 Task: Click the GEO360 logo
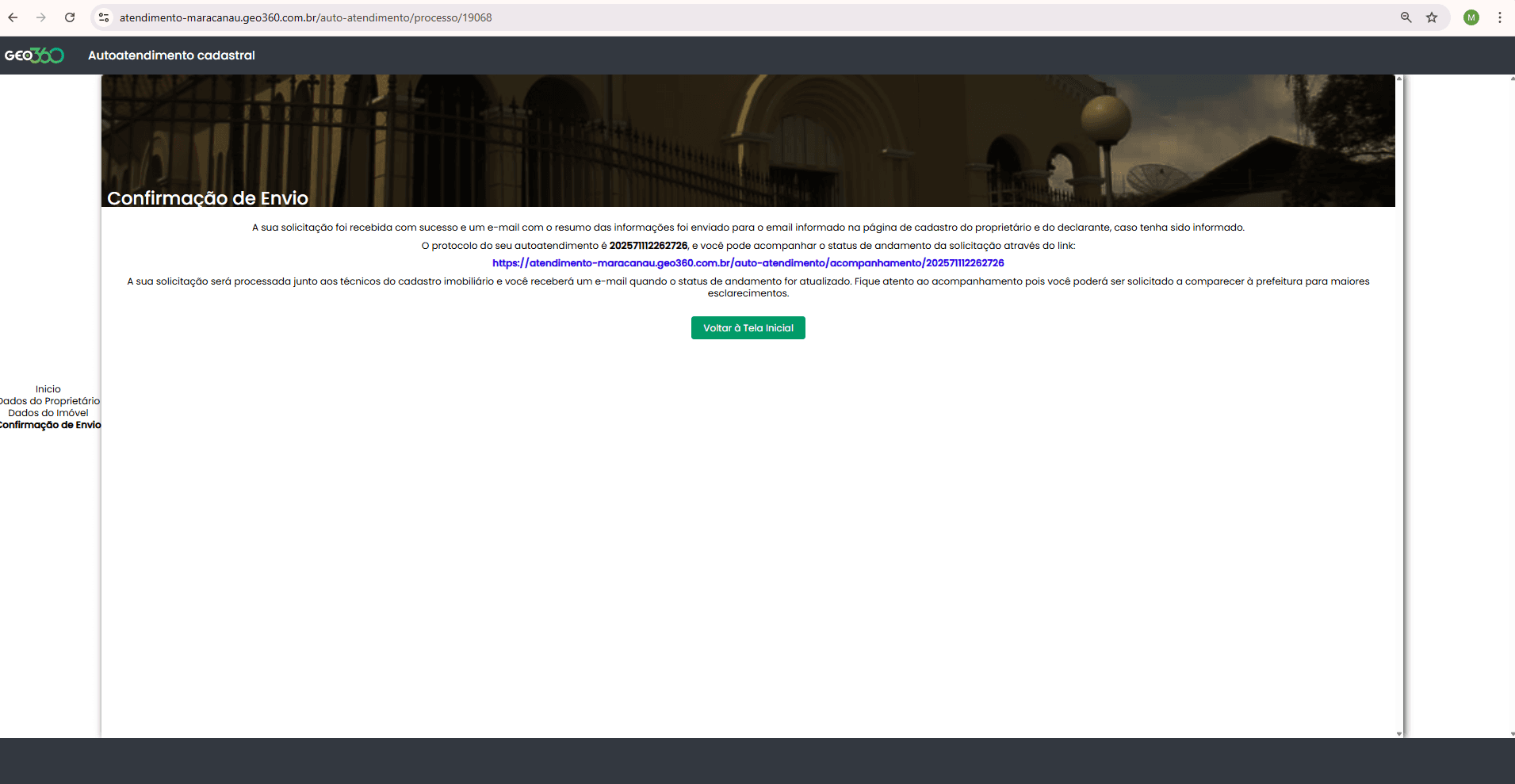(x=34, y=55)
